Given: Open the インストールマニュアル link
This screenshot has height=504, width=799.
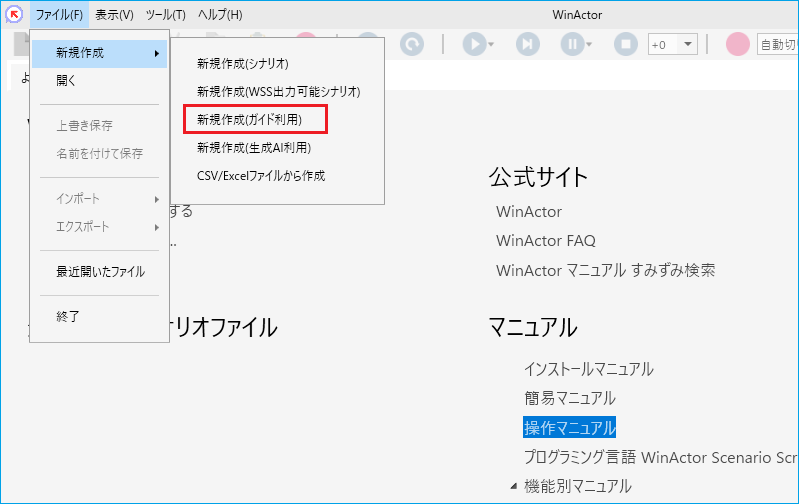Looking at the screenshot, I should coord(589,369).
